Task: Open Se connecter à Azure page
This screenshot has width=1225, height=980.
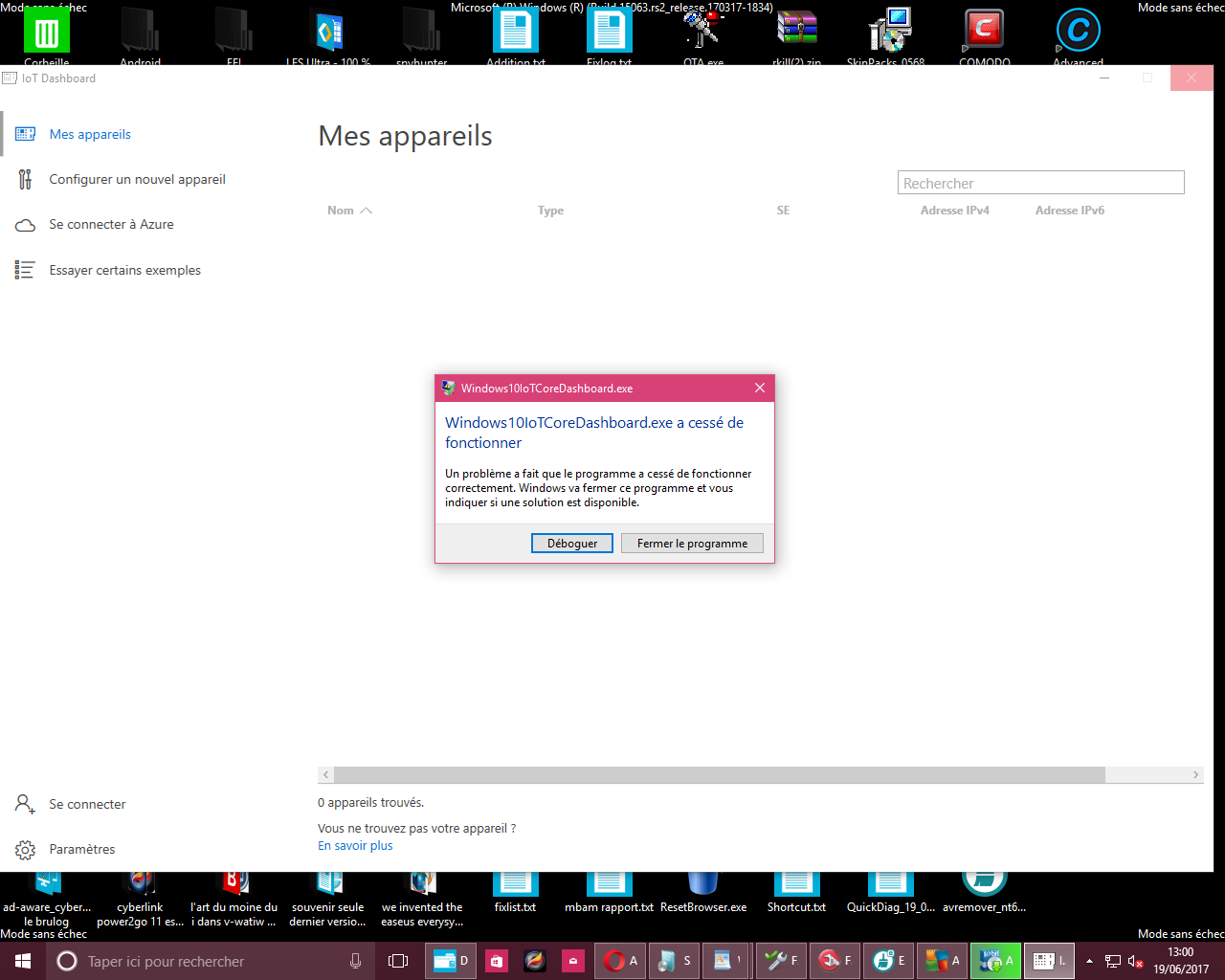Action: 111,224
